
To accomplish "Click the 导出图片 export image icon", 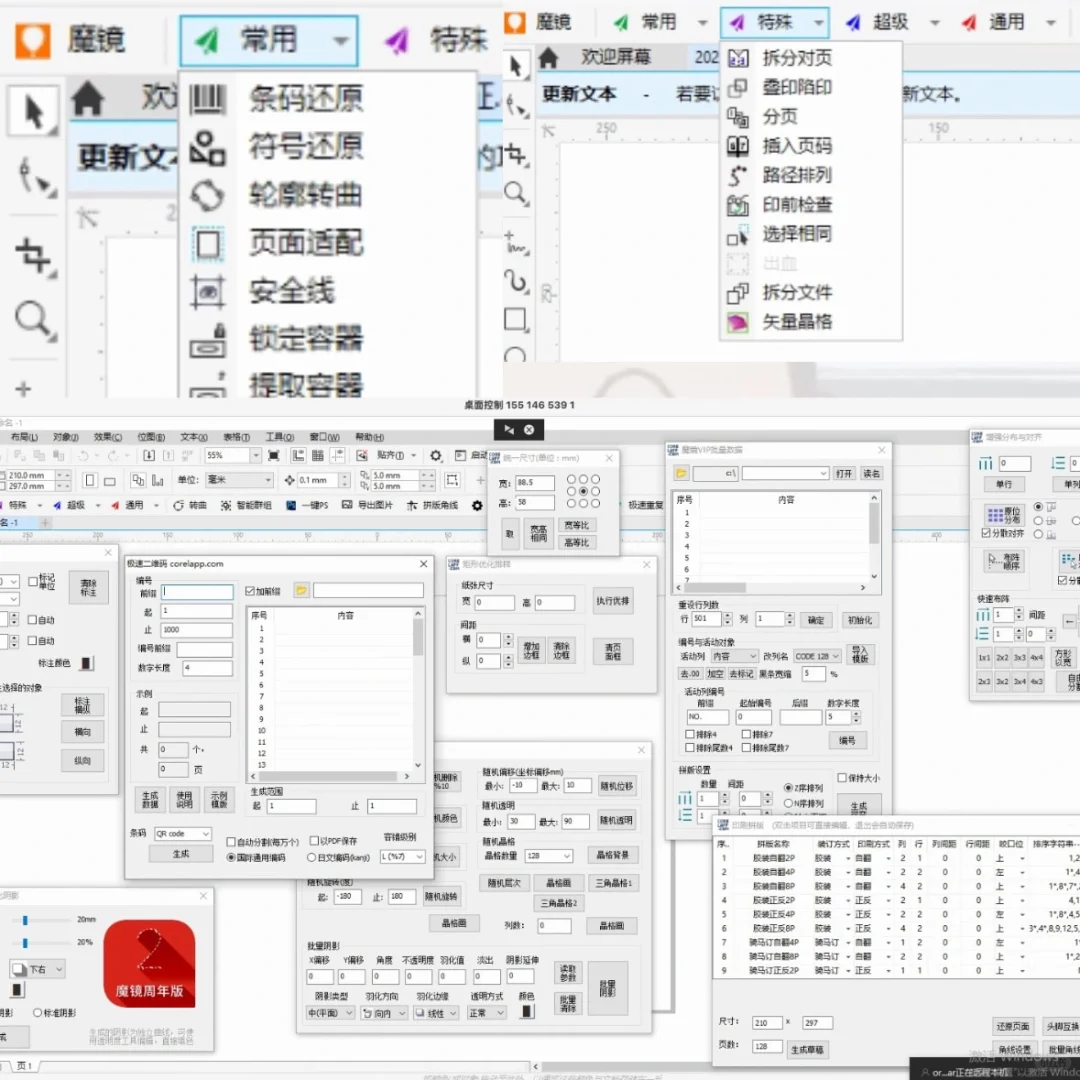I will (x=347, y=506).
